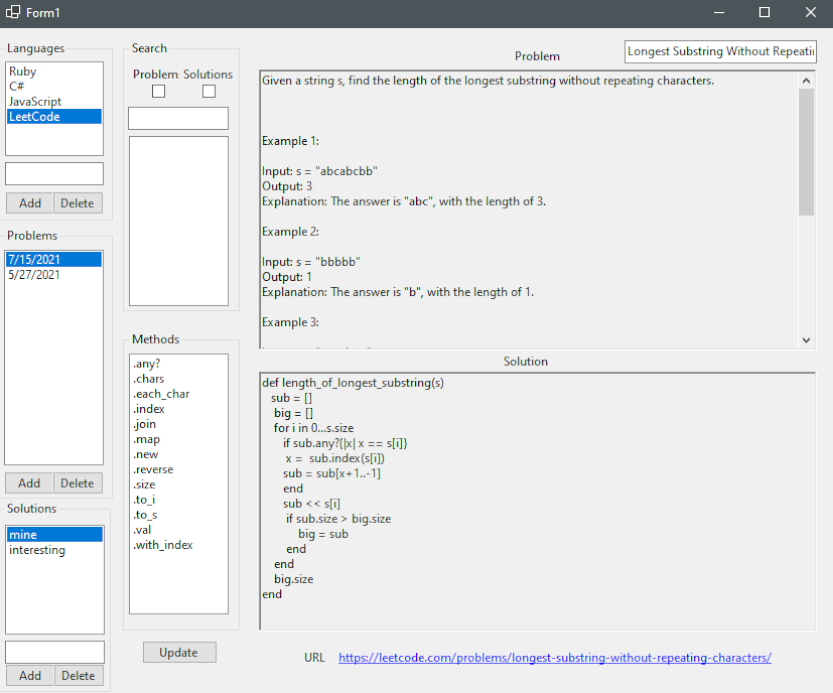Select the 5/27/2021 problem entry
The image size is (833, 693).
click(33, 275)
